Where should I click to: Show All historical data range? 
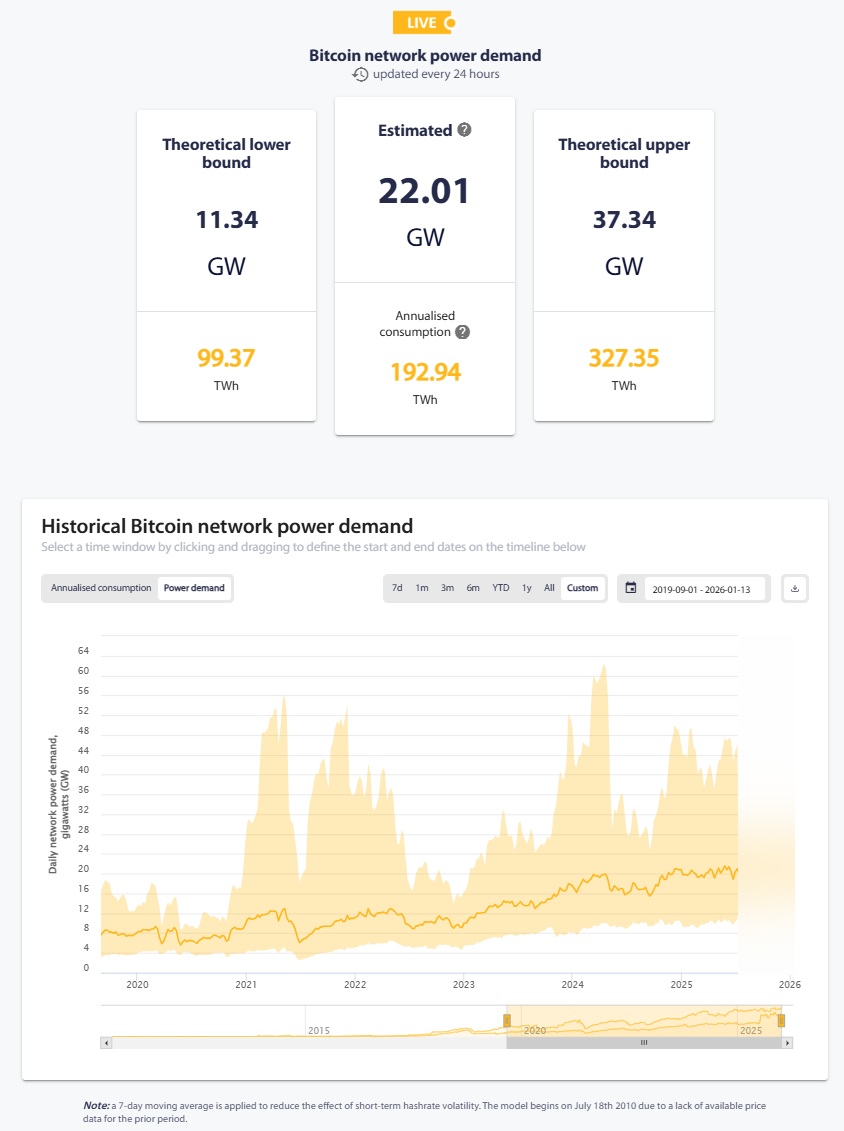549,588
